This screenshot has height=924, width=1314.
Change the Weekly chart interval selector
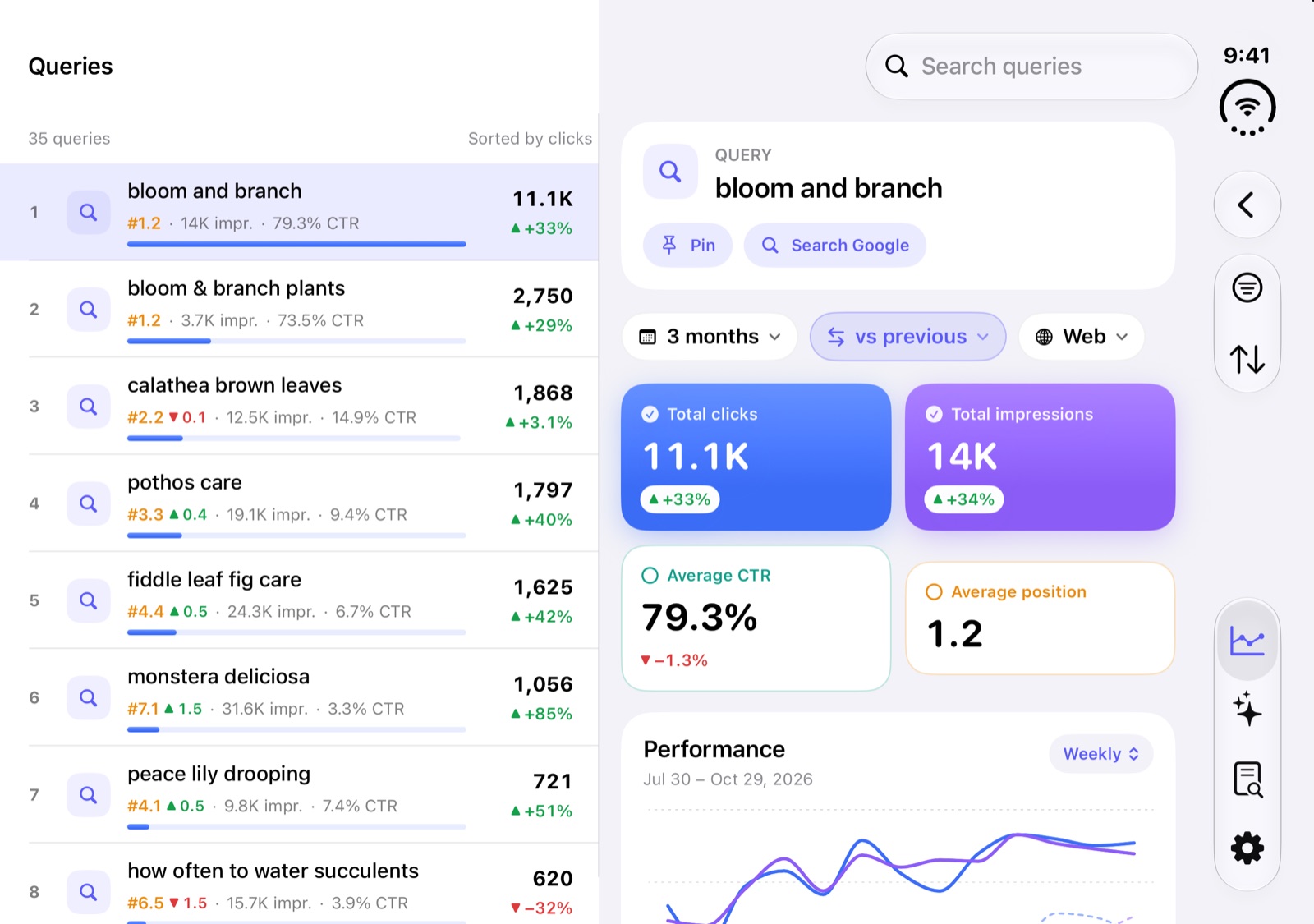point(1100,754)
